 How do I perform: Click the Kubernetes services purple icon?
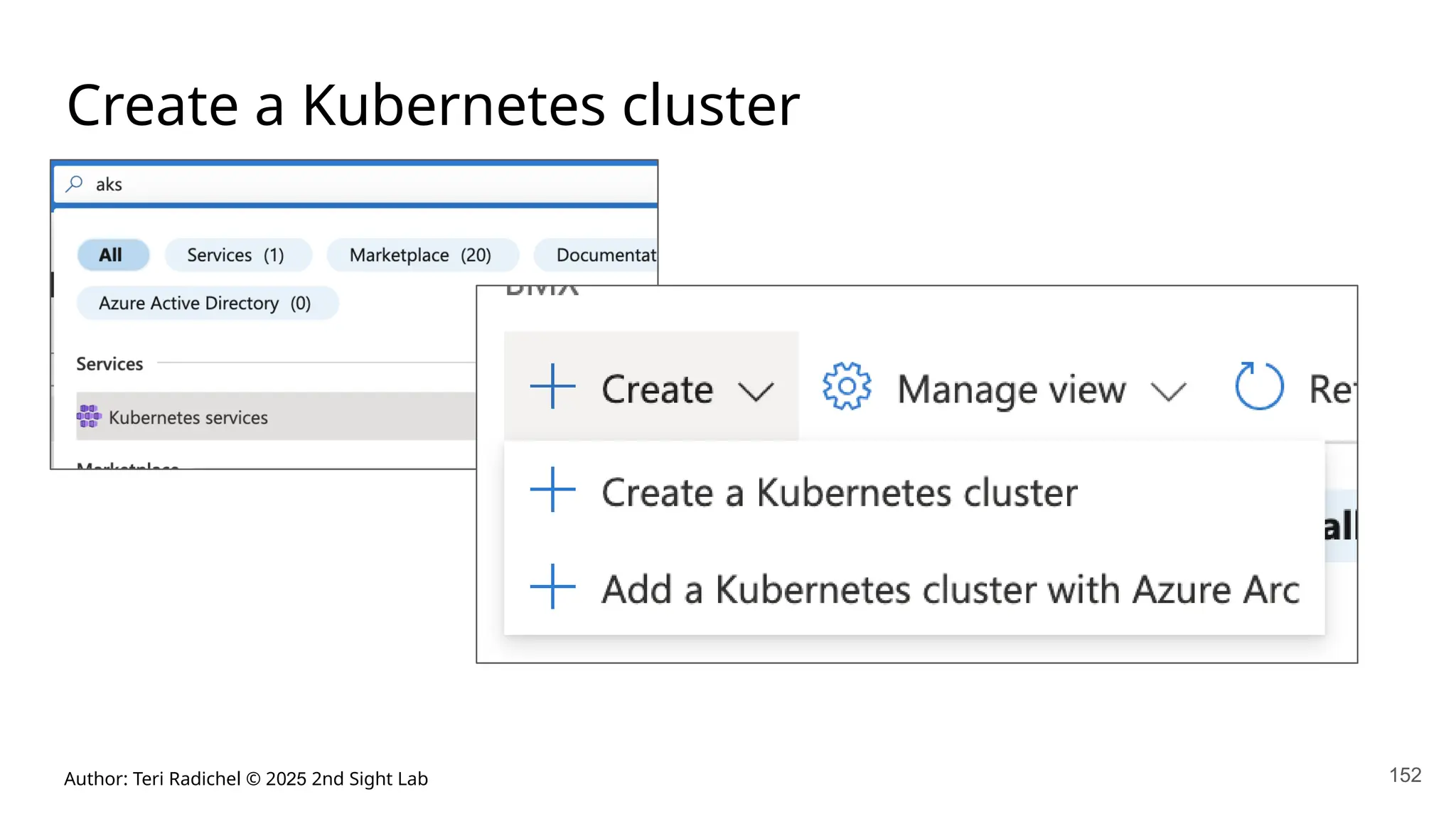[89, 417]
